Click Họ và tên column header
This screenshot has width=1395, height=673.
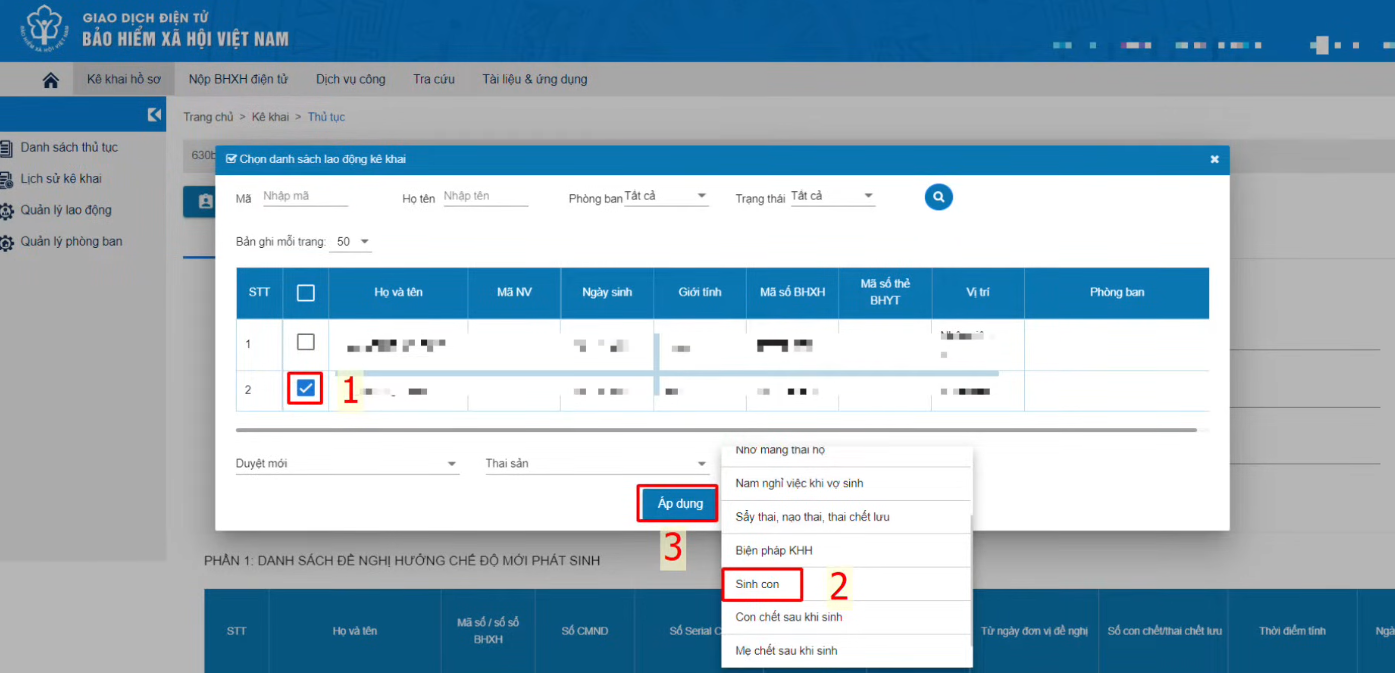398,293
